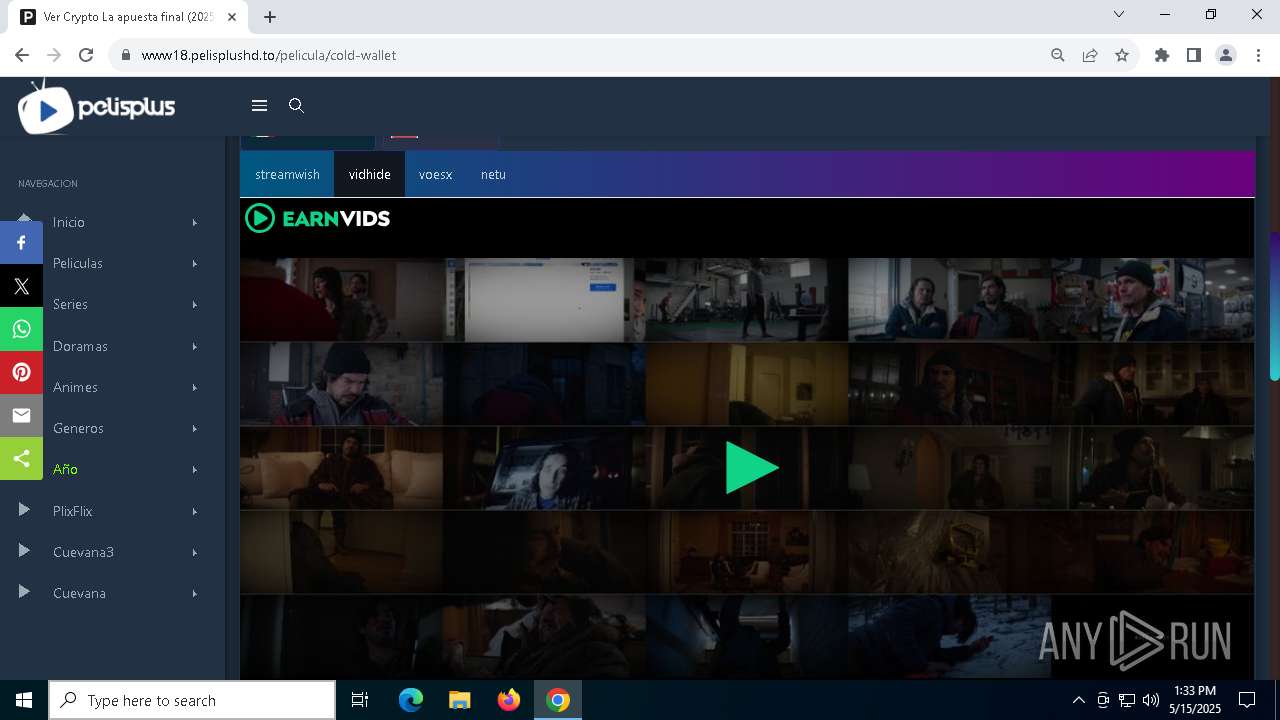The height and width of the screenshot is (720, 1280).
Task: Expand the Animes submenu arrow
Action: (x=195, y=387)
